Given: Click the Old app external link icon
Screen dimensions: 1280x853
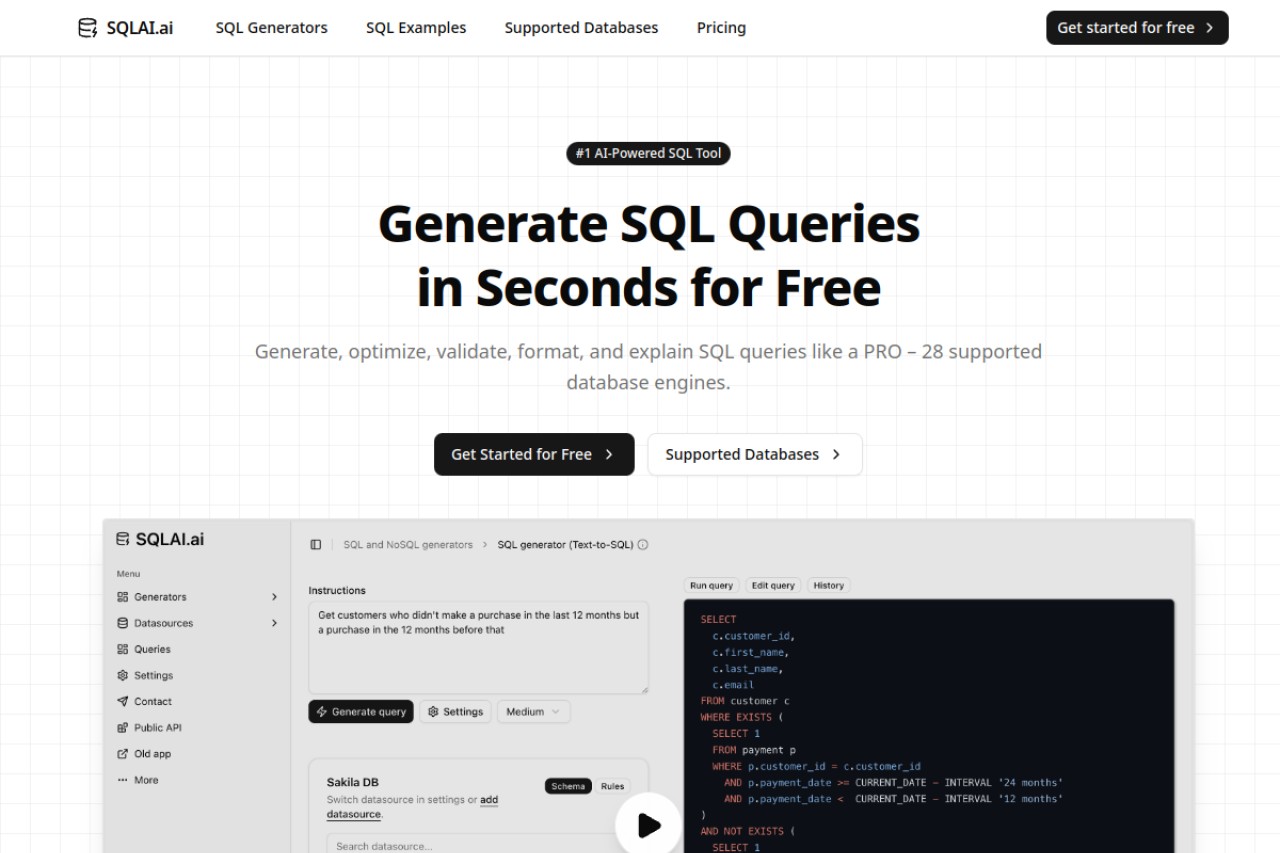Looking at the screenshot, I should (x=123, y=753).
